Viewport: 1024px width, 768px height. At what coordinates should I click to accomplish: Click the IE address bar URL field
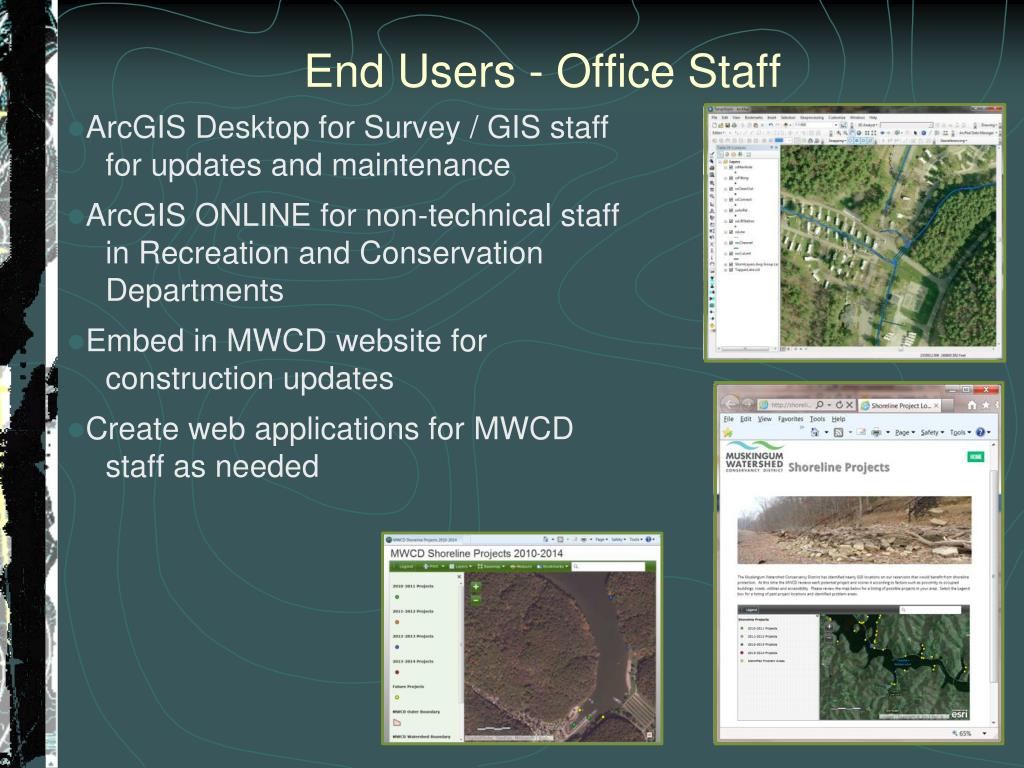click(792, 405)
